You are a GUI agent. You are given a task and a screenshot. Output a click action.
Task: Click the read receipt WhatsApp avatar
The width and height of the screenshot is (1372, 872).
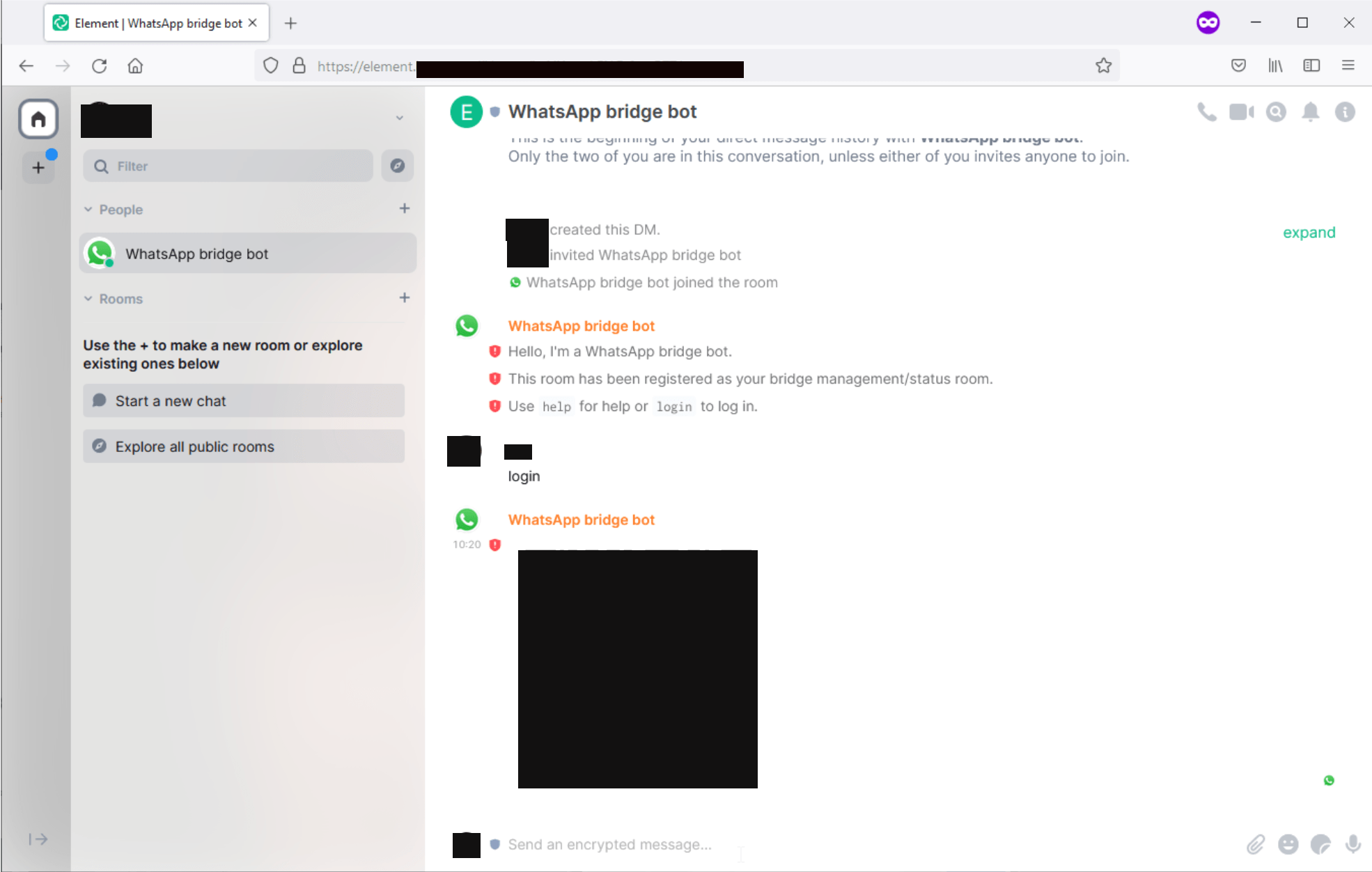1329,781
